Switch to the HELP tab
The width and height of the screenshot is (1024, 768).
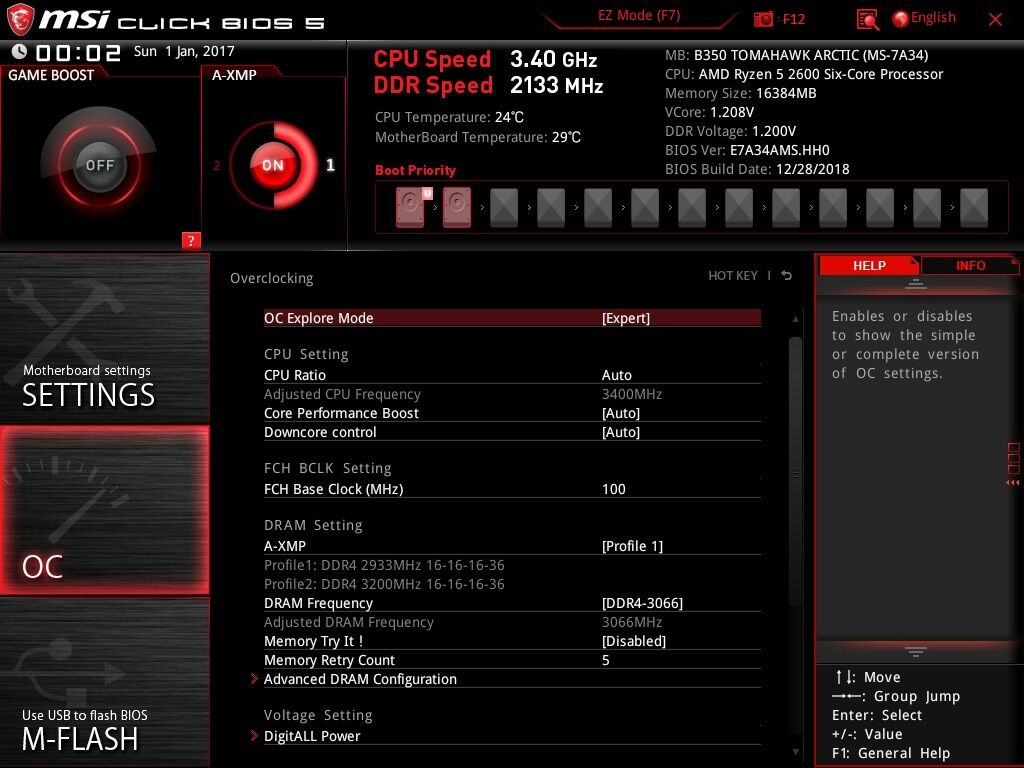coord(869,265)
